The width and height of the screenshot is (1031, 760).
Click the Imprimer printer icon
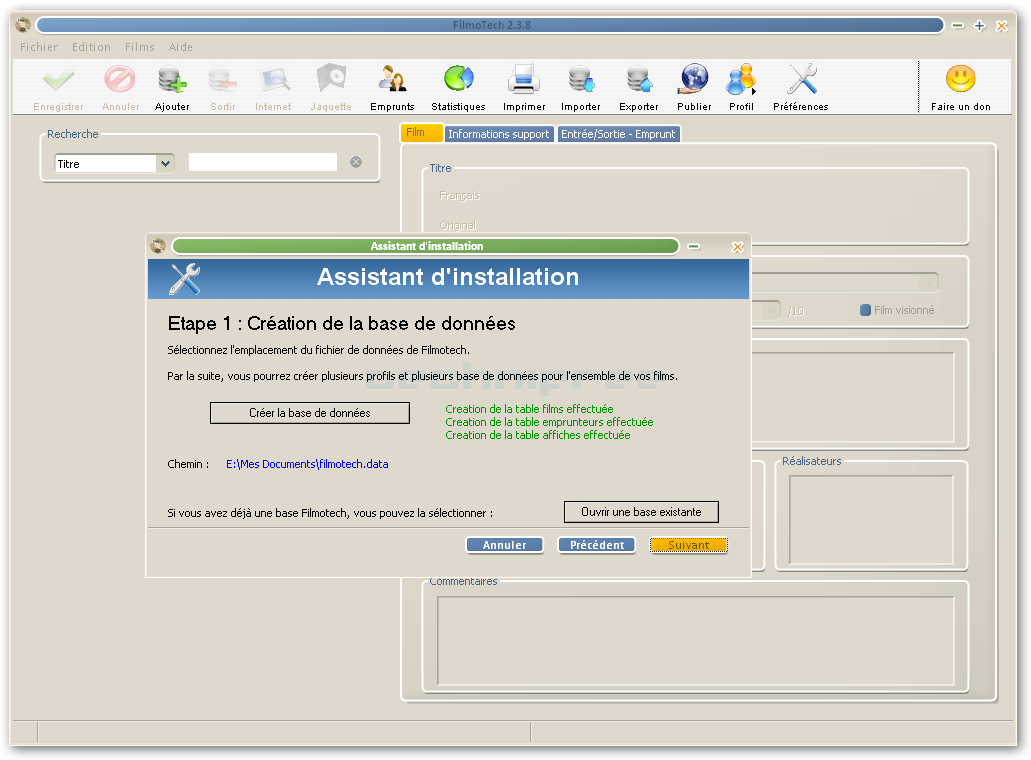[x=524, y=80]
